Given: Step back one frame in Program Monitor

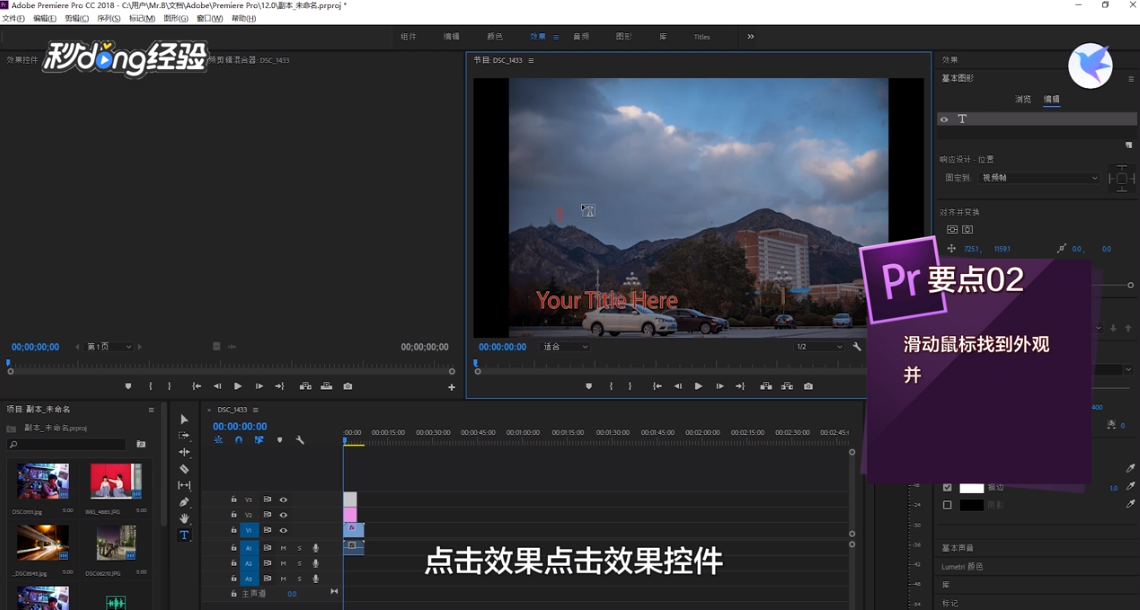Looking at the screenshot, I should (x=678, y=386).
